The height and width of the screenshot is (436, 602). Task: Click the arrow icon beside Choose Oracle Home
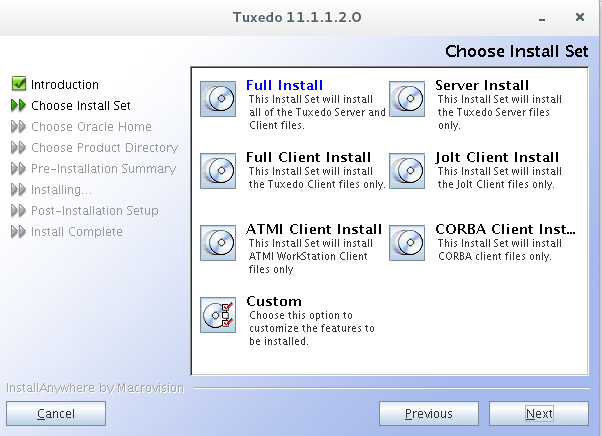(x=18, y=126)
